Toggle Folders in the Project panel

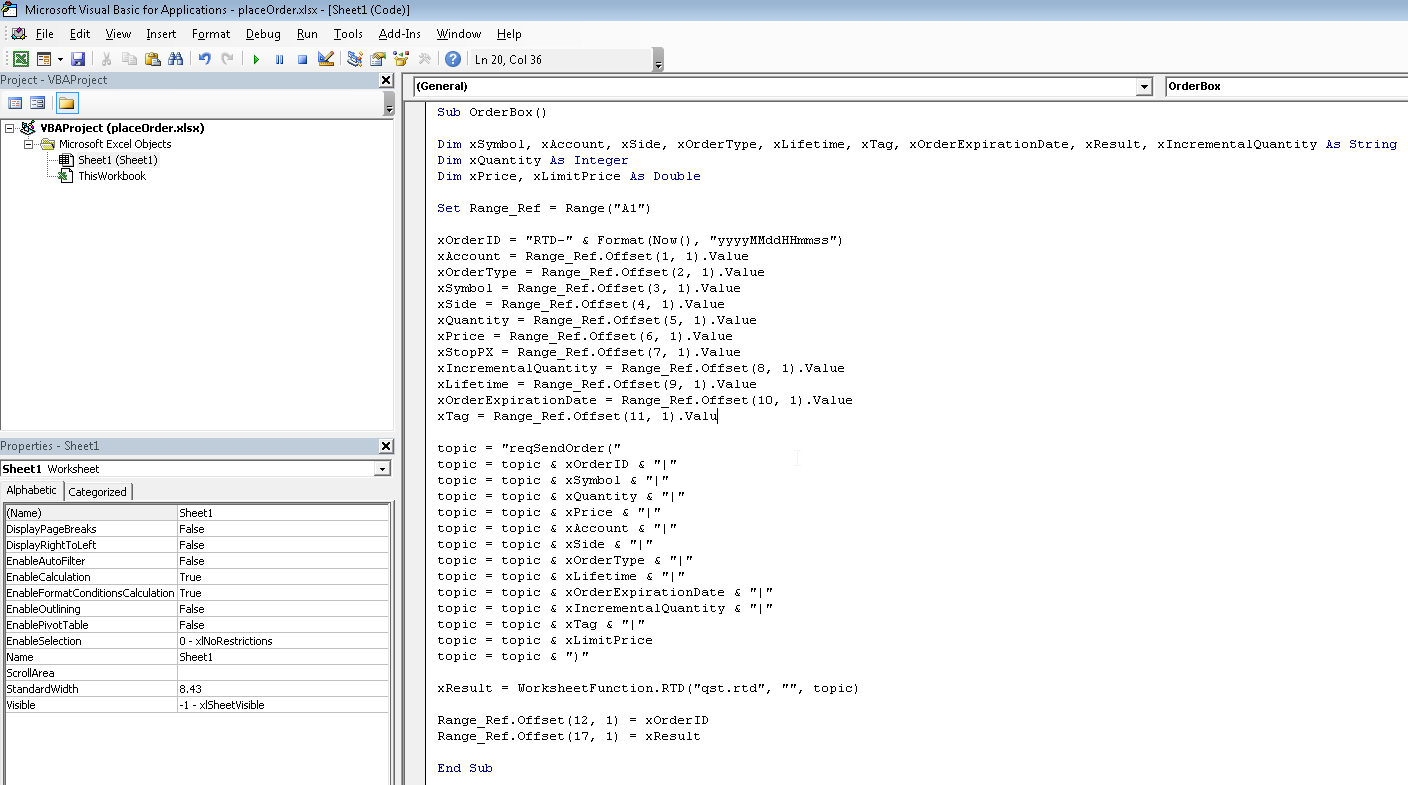click(67, 103)
